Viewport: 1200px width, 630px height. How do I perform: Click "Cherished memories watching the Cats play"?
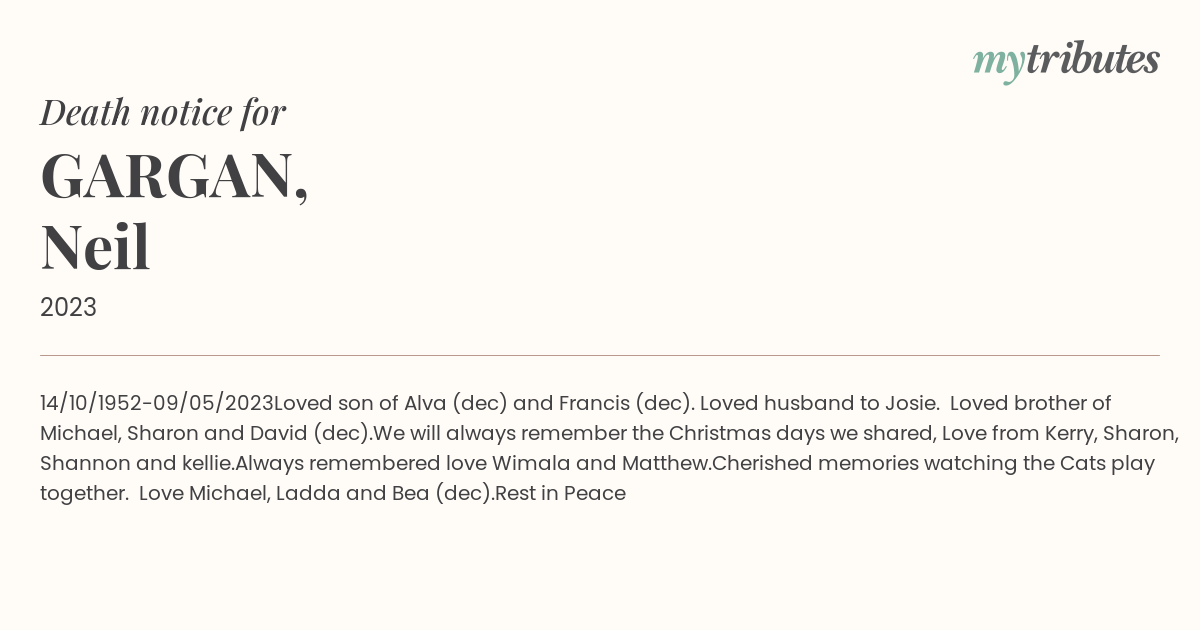coord(933,463)
